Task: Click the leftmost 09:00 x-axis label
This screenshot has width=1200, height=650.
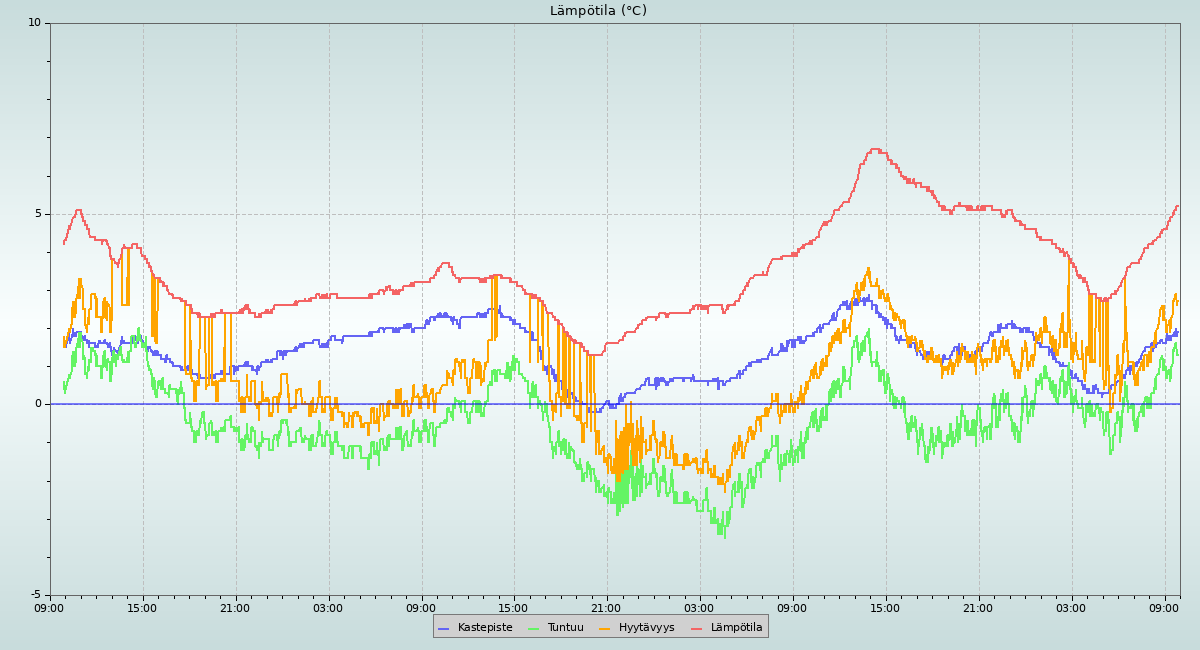Action: [x=49, y=608]
